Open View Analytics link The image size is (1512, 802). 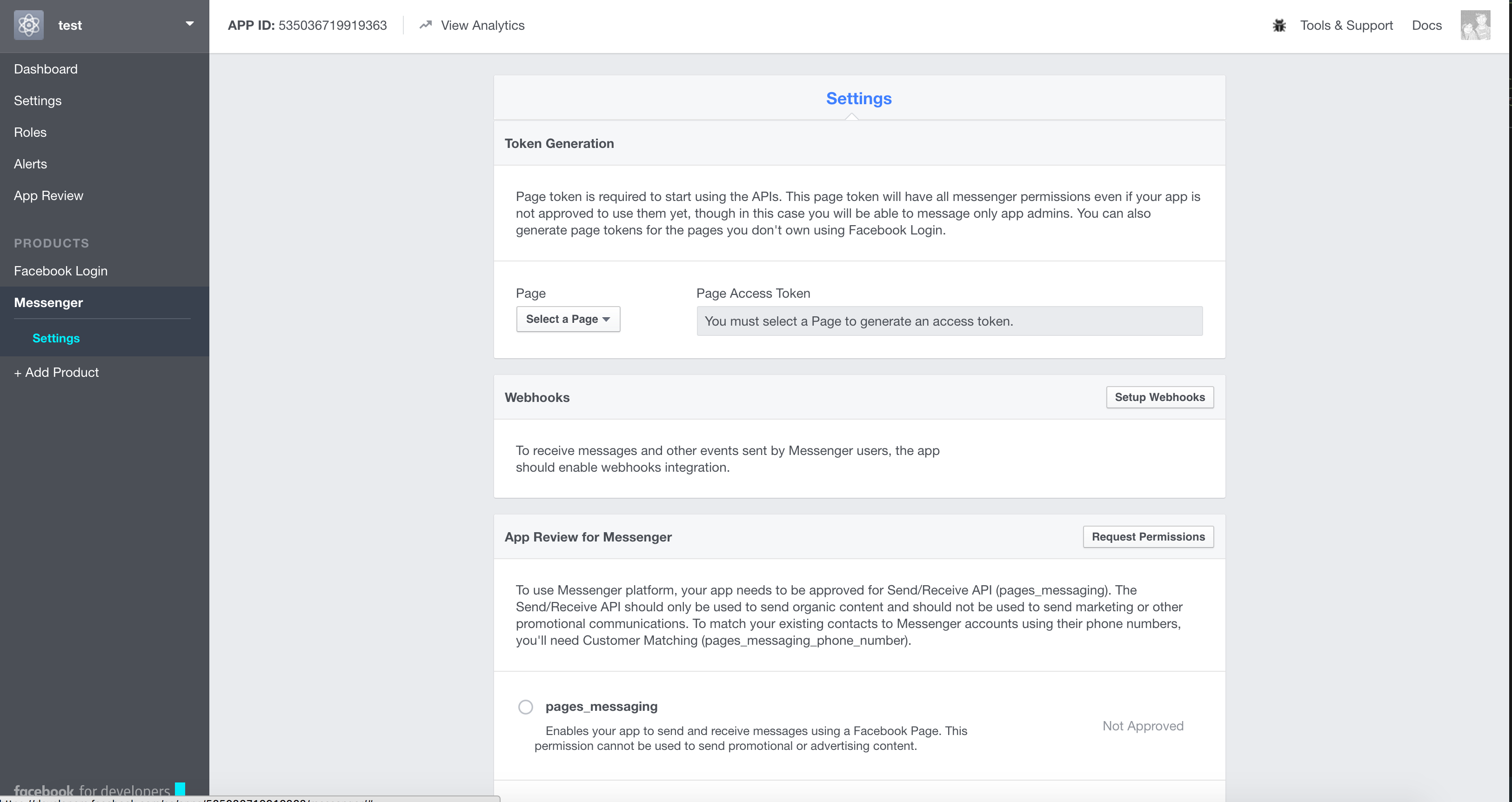pos(482,25)
